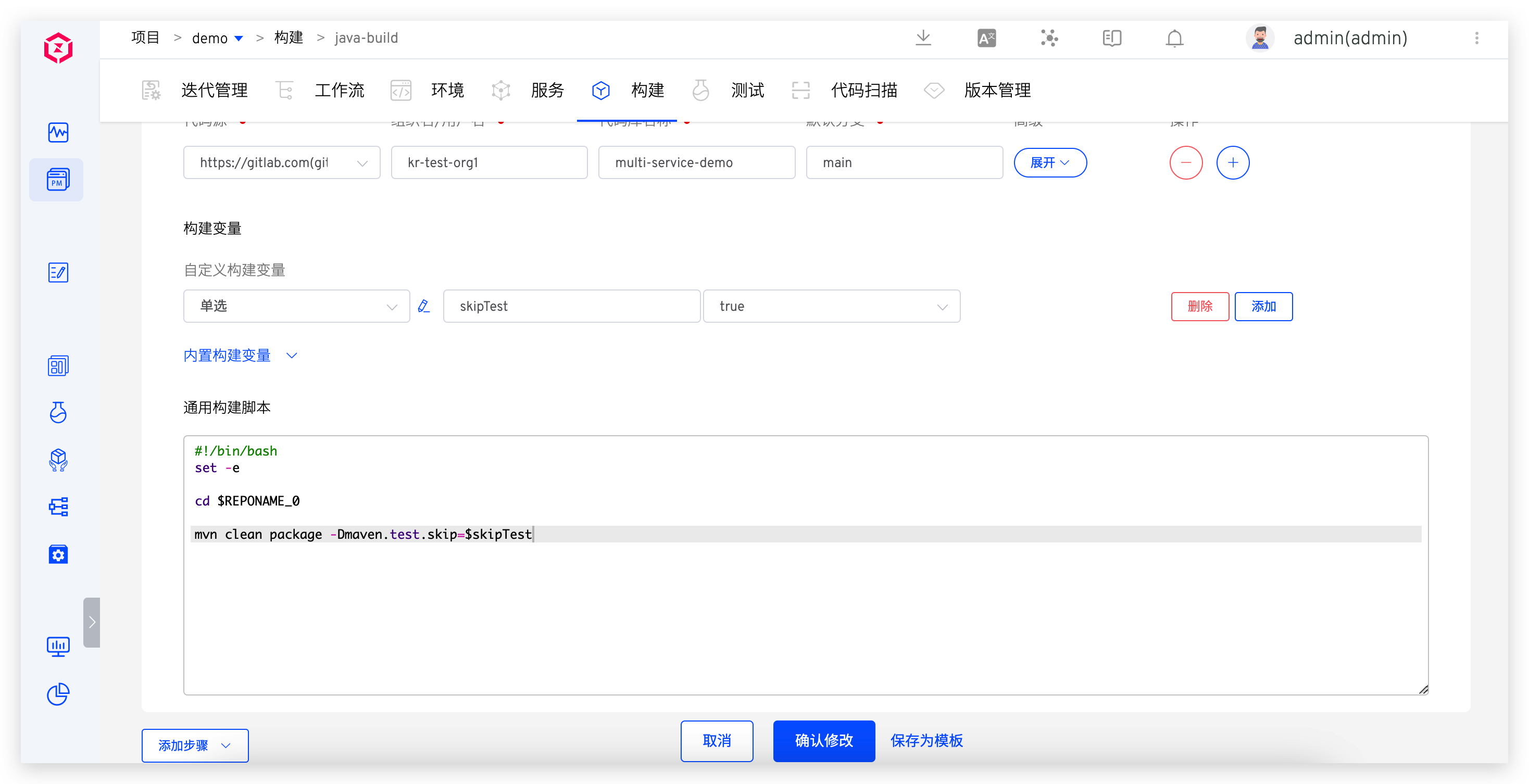Open the edit-note sidebar icon
This screenshot has width=1529, height=784.
[x=58, y=273]
